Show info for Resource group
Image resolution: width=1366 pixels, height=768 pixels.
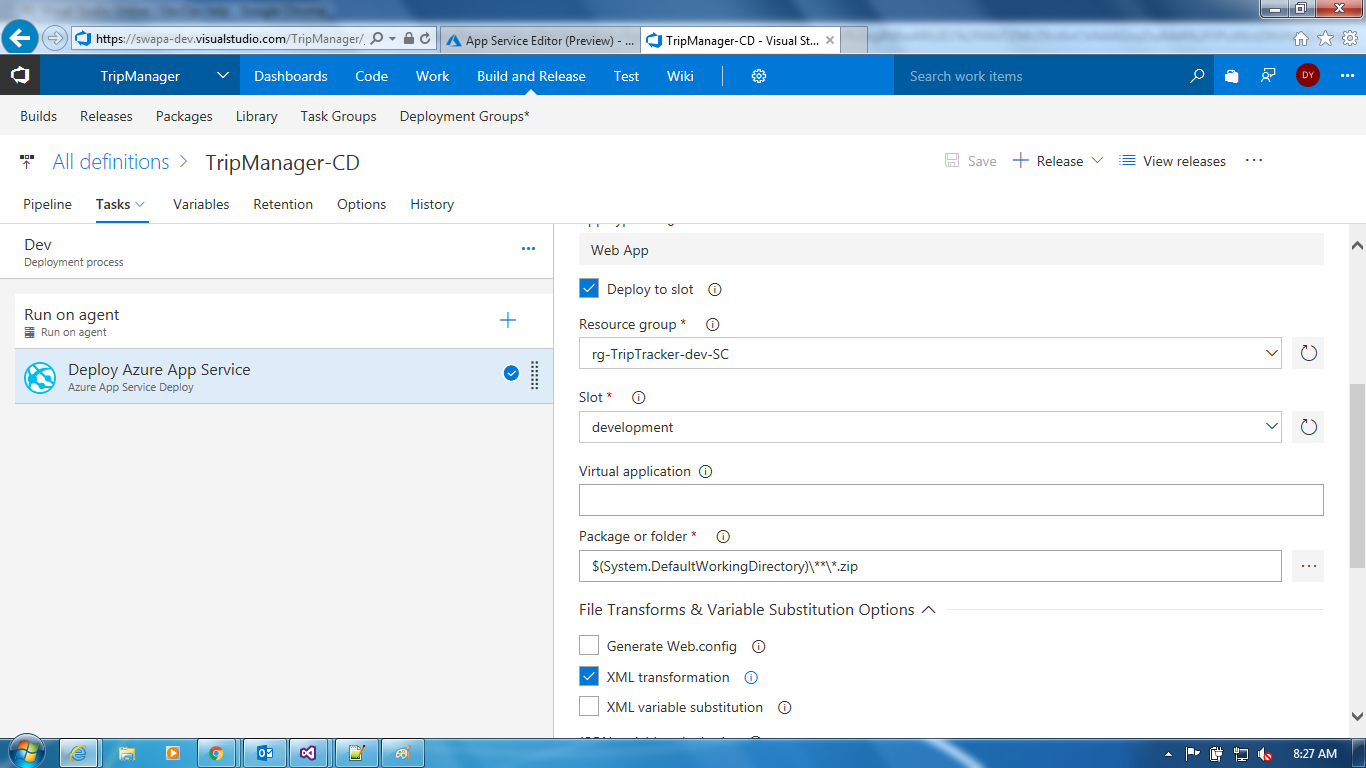[712, 325]
